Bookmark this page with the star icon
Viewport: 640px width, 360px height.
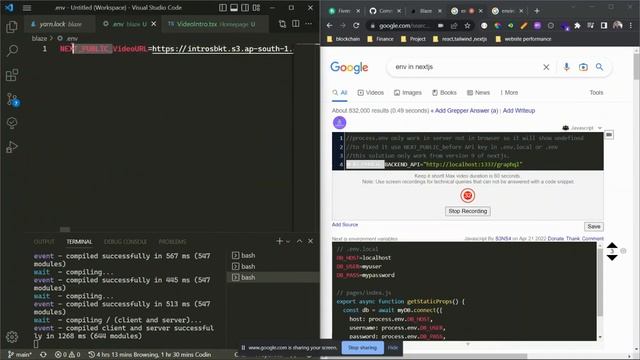point(467,26)
